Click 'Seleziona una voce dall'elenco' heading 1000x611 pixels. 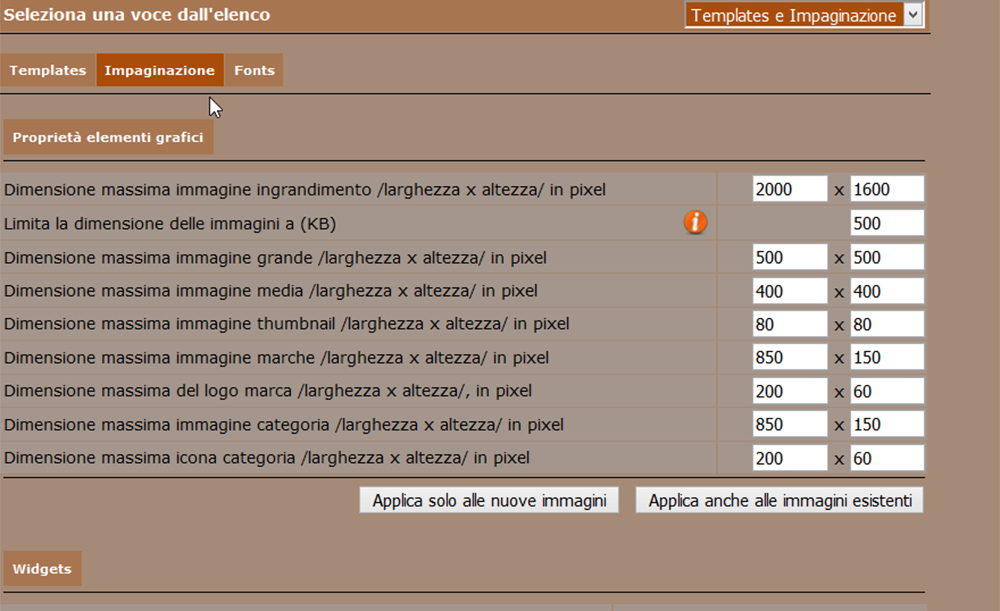(136, 15)
